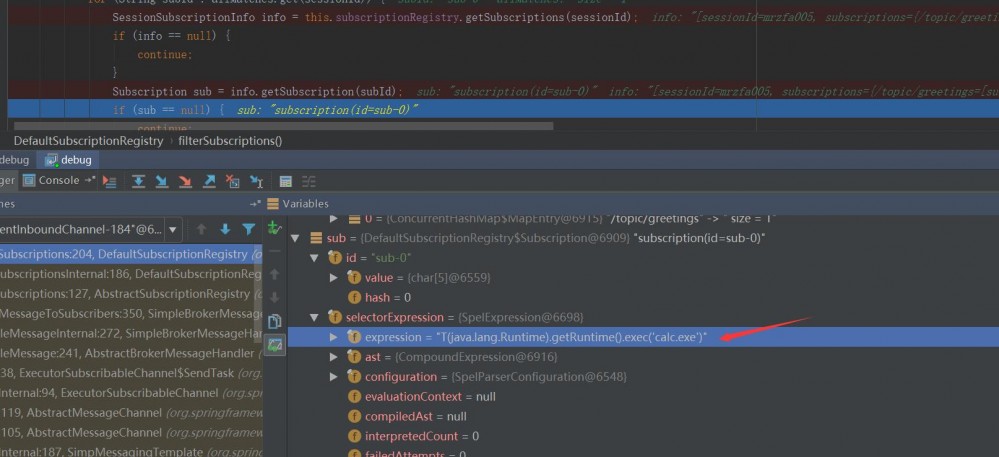The width and height of the screenshot is (999, 457).
Task: Click the restore layout icon beside Console
Action: pos(90,181)
